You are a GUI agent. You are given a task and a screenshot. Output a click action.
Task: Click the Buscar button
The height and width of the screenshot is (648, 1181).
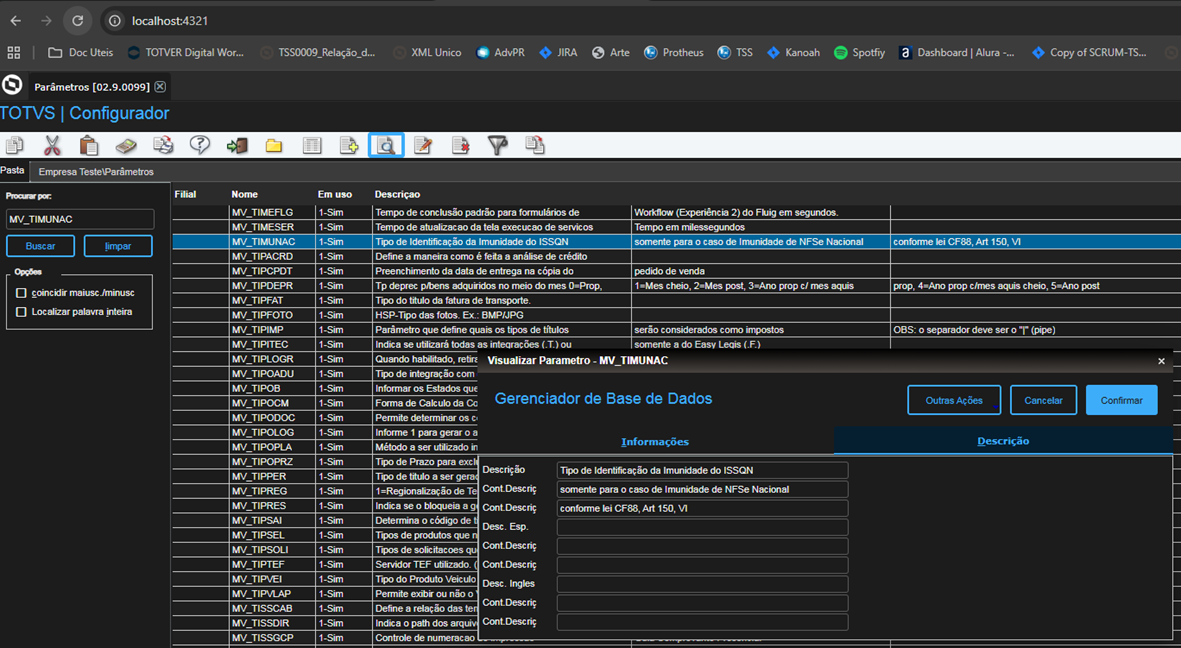41,246
